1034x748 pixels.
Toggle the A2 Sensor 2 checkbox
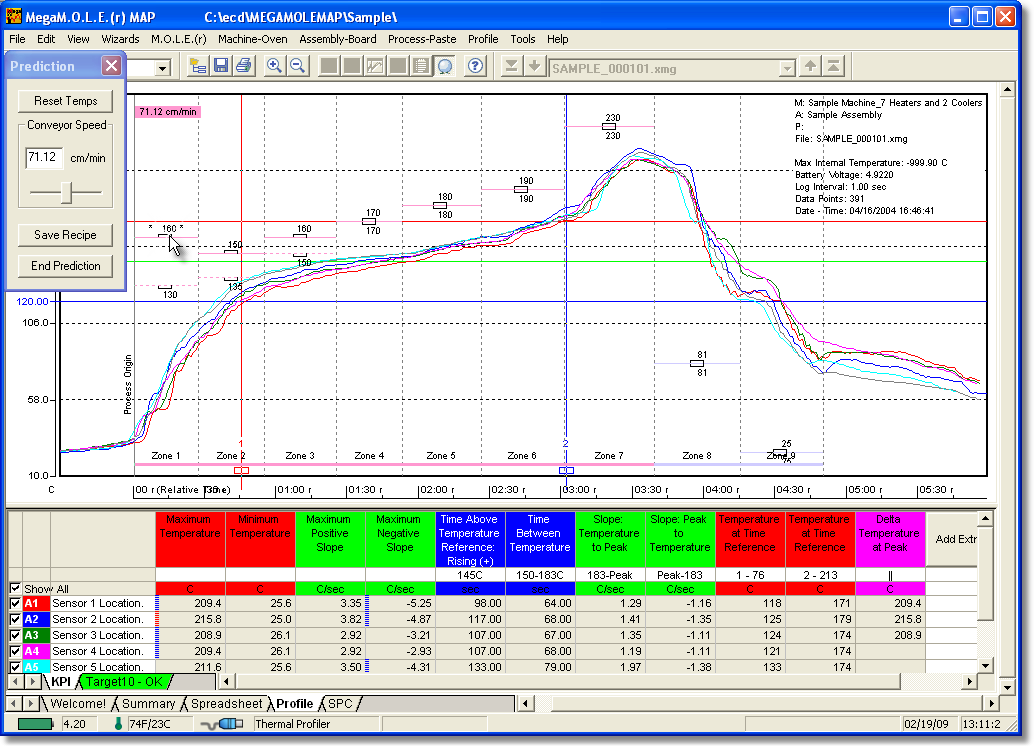tap(15, 619)
